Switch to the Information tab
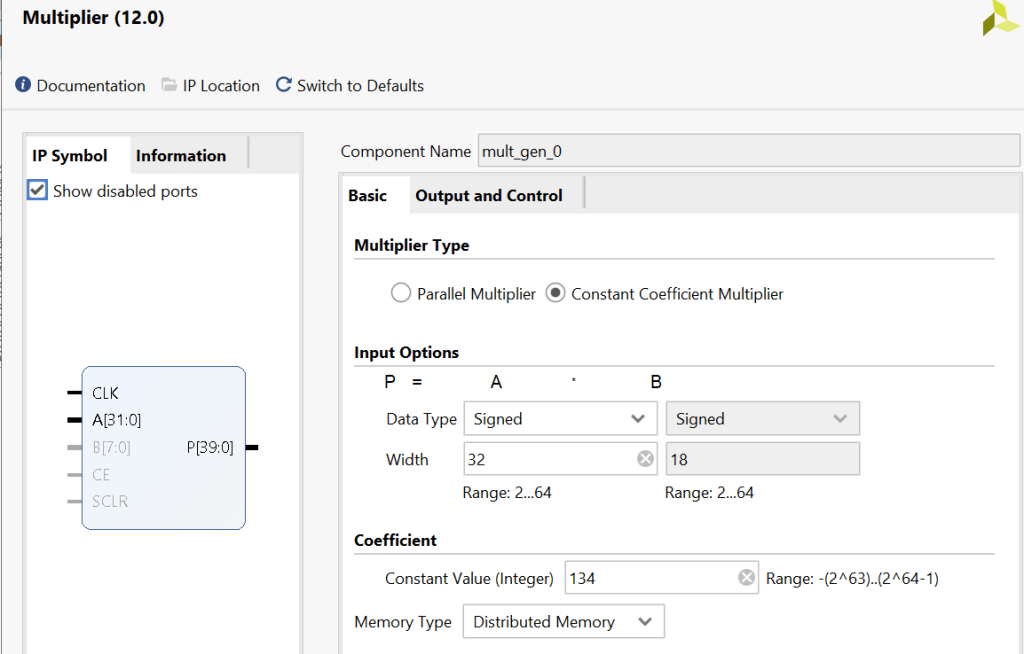The image size is (1024, 654). click(x=181, y=156)
